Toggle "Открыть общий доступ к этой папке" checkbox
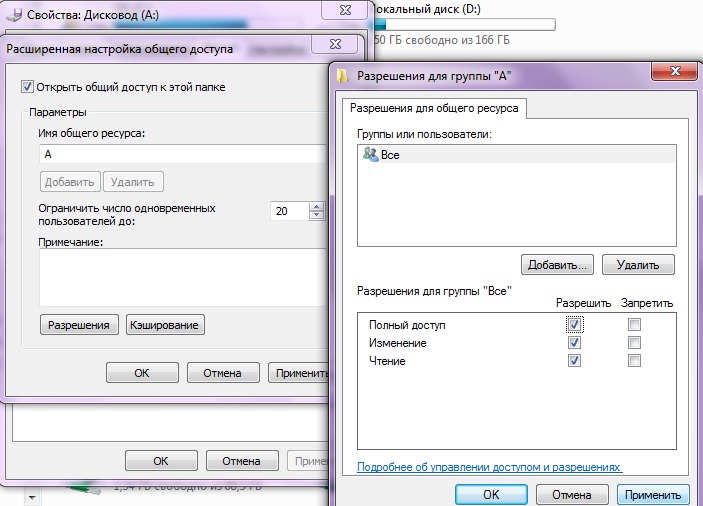The image size is (703, 506). click(27, 86)
